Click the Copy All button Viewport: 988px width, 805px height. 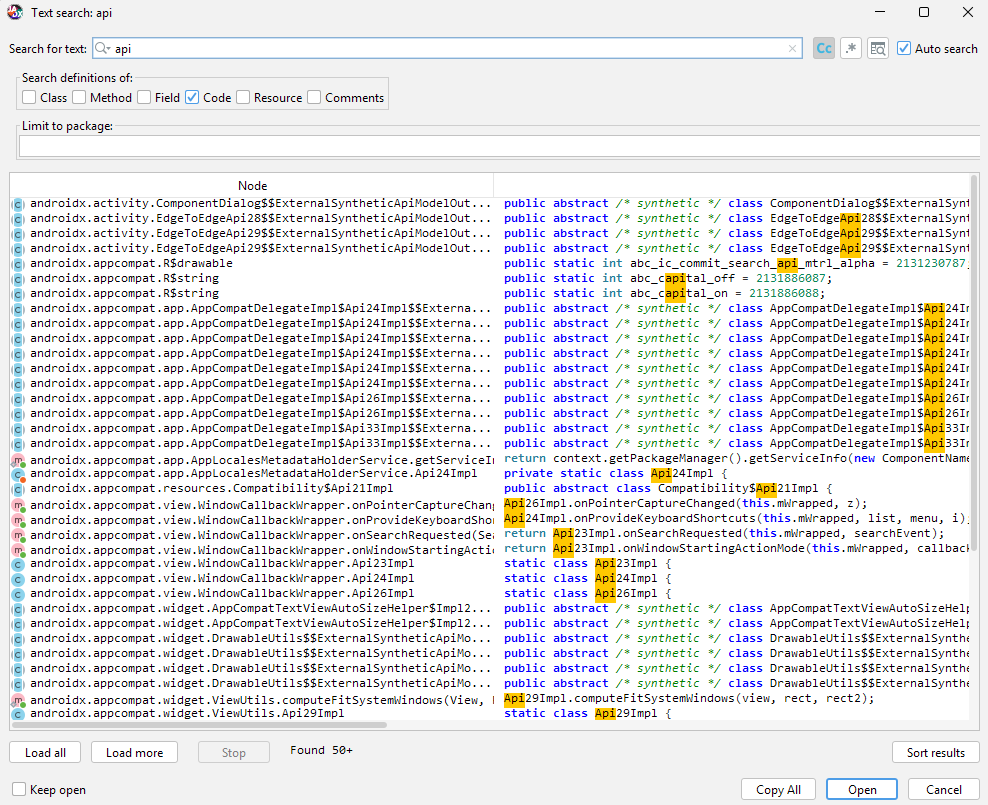coord(778,789)
